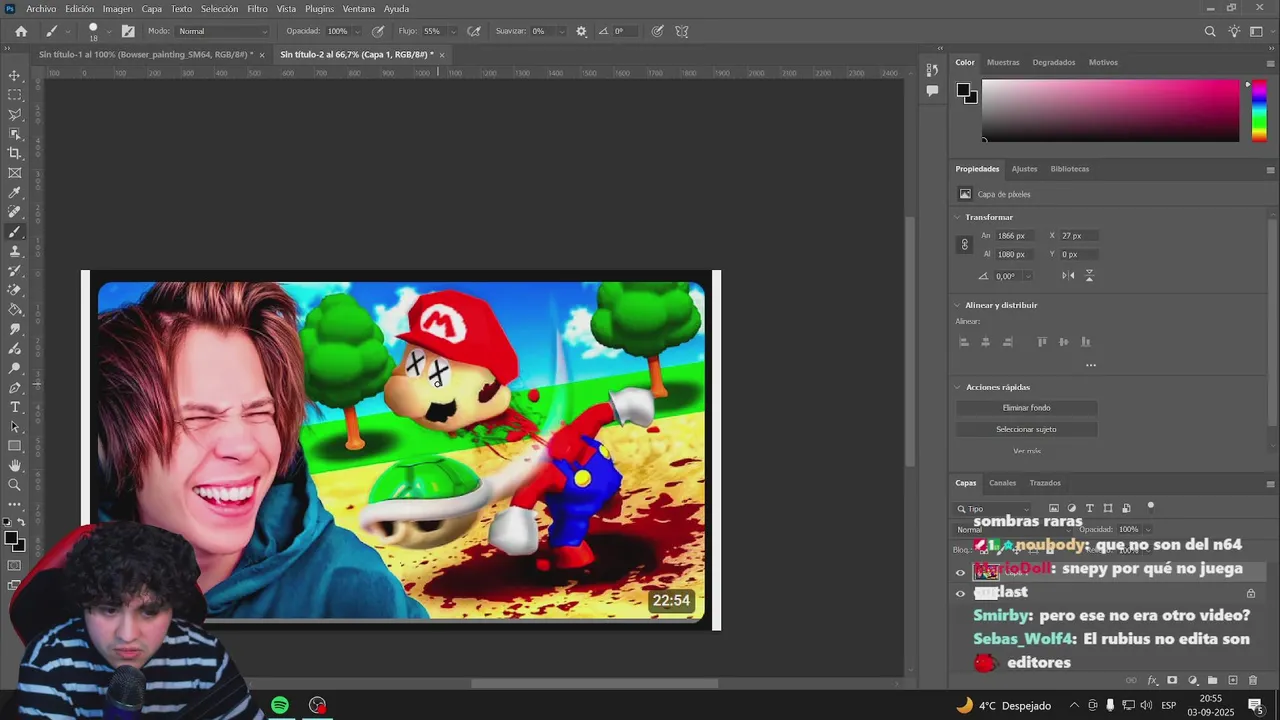Open the Opacidad slider dropdown arrow
Viewport: 1280px width, 720px height.
click(x=359, y=31)
